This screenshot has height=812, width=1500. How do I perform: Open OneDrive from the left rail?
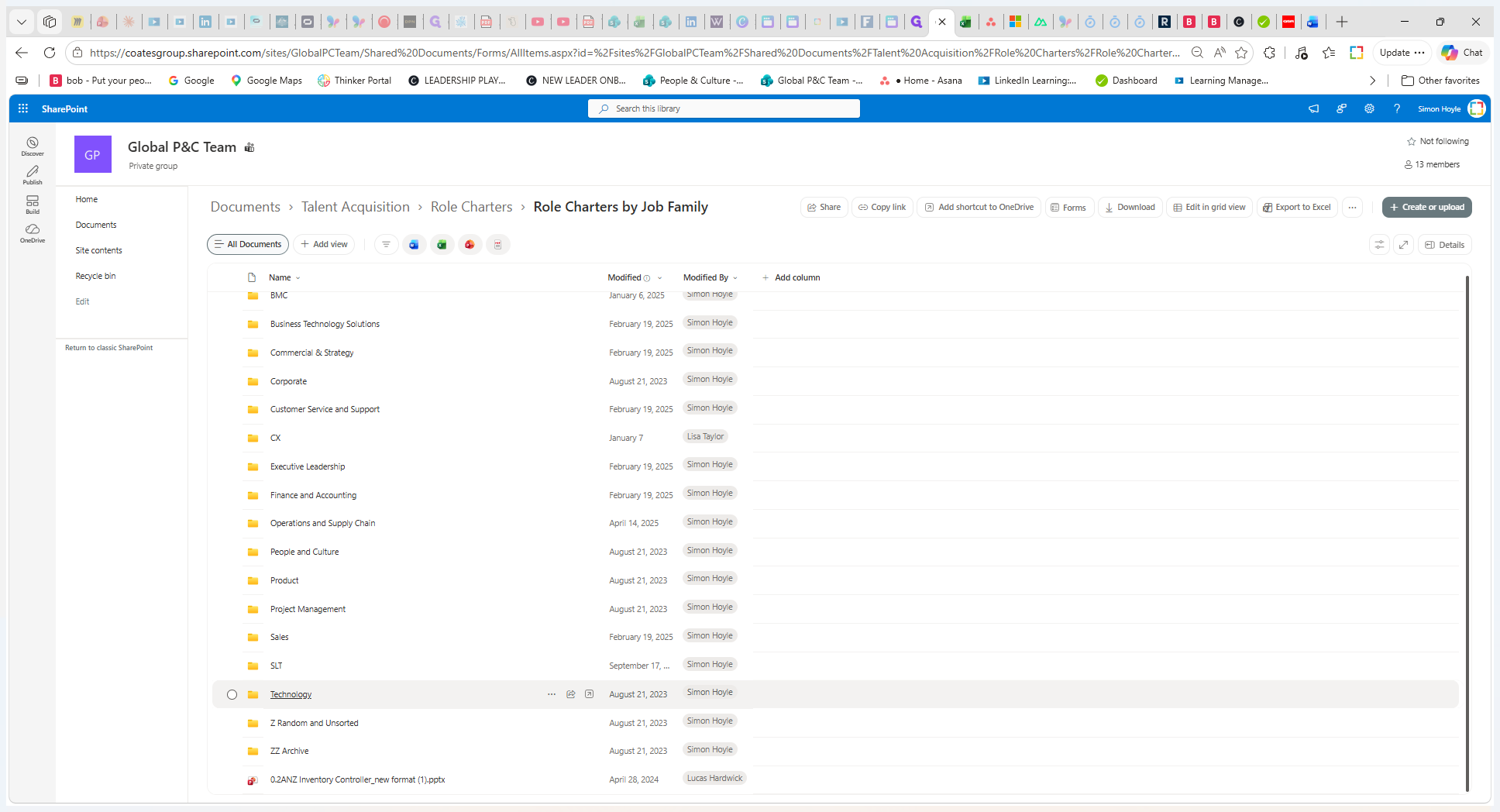pos(33,233)
